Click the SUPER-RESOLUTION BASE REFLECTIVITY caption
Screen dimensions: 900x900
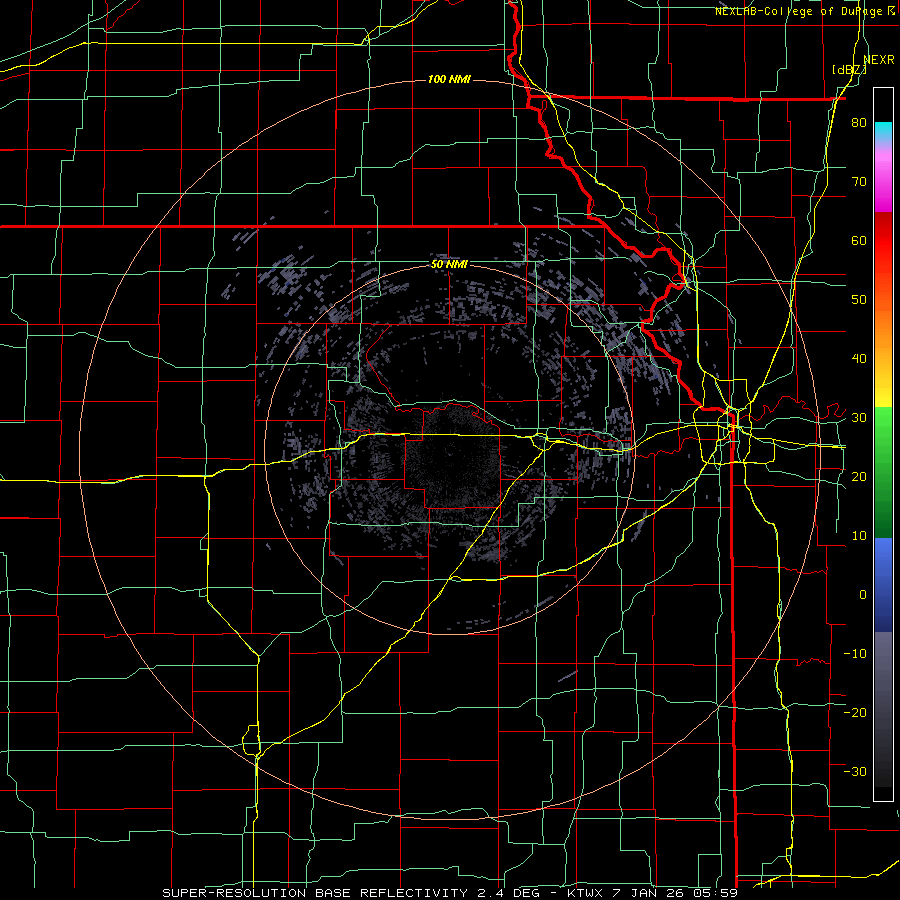click(314, 893)
